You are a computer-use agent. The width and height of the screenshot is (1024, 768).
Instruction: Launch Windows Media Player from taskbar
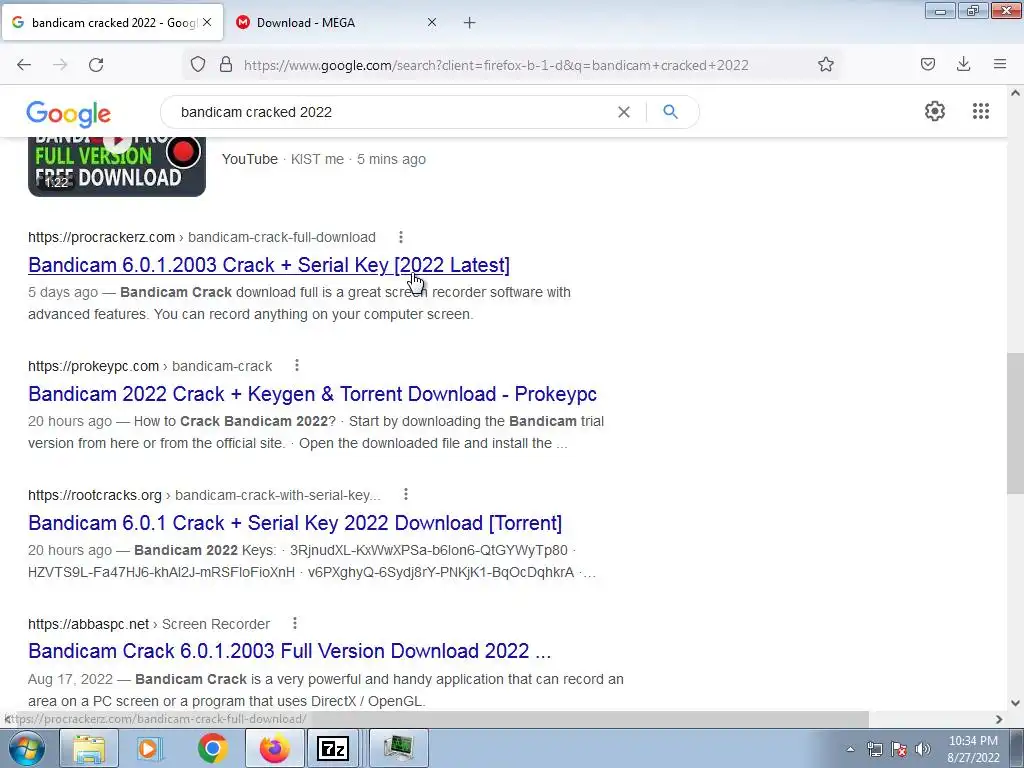tap(150, 748)
